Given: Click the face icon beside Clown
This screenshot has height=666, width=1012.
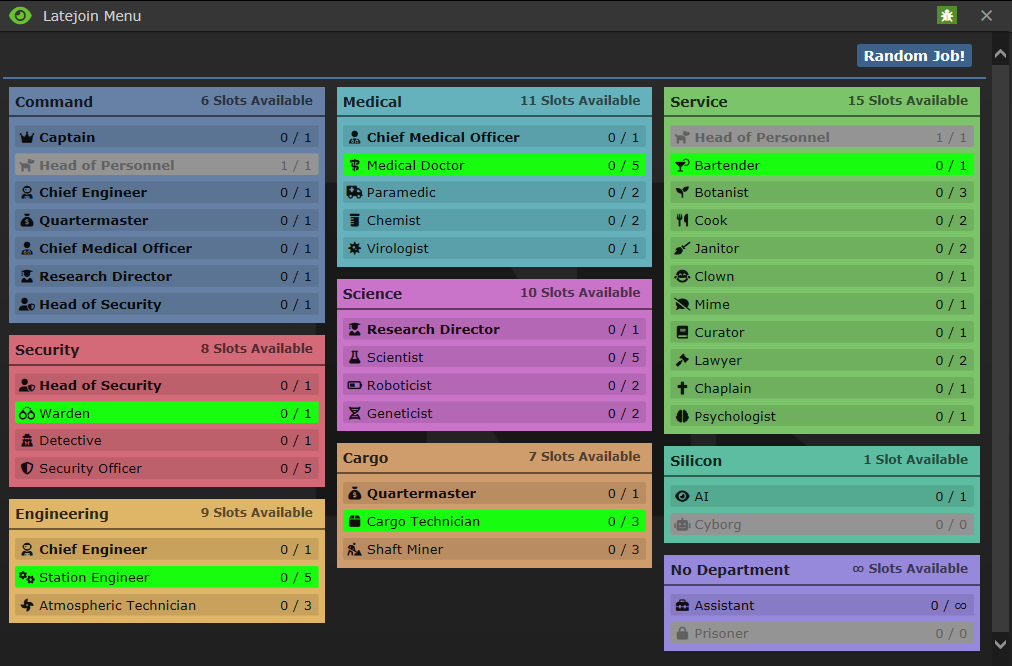Looking at the screenshot, I should 682,276.
